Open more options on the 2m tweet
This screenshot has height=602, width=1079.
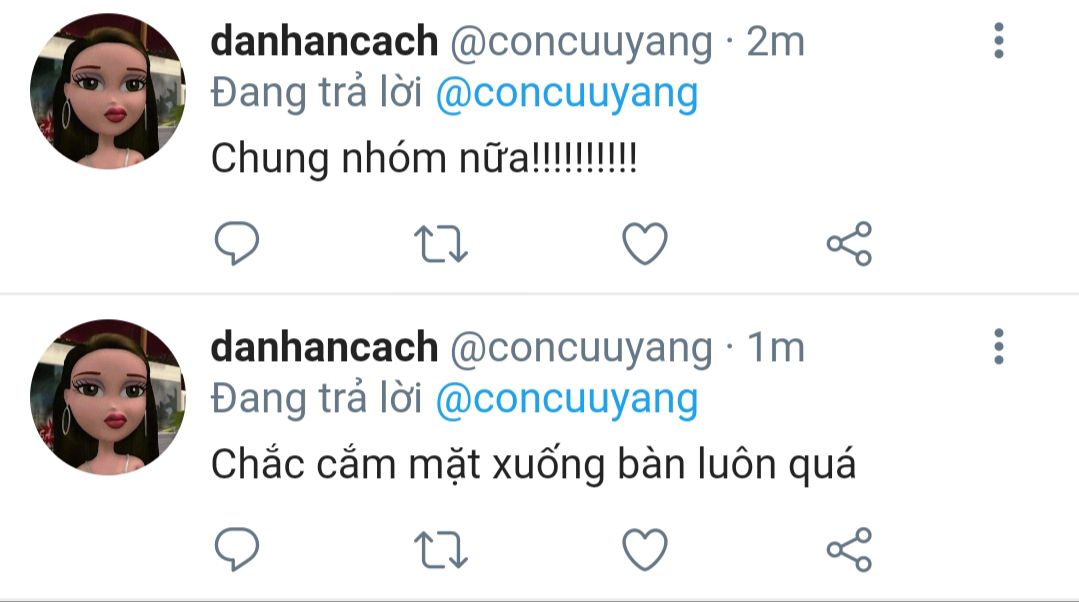998,41
